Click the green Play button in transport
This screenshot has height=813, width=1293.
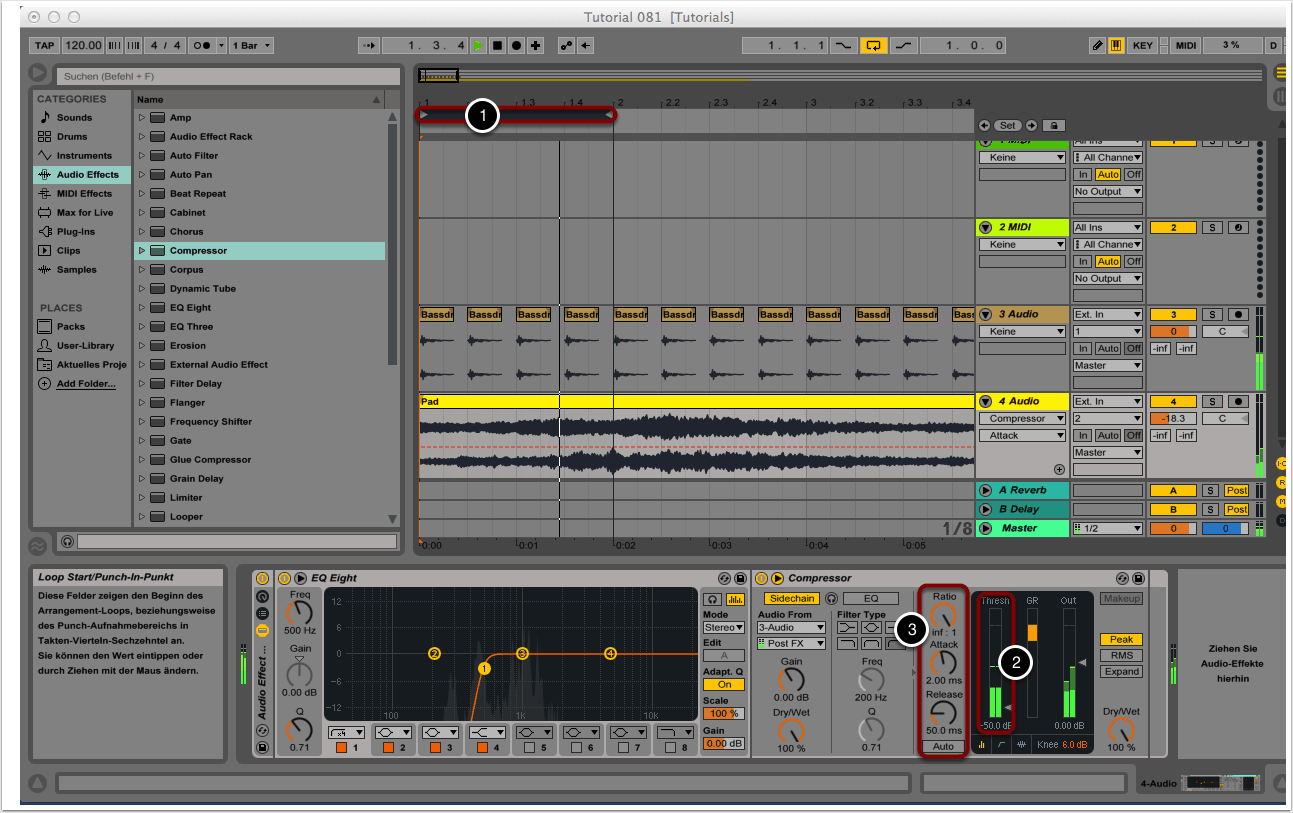tap(478, 46)
